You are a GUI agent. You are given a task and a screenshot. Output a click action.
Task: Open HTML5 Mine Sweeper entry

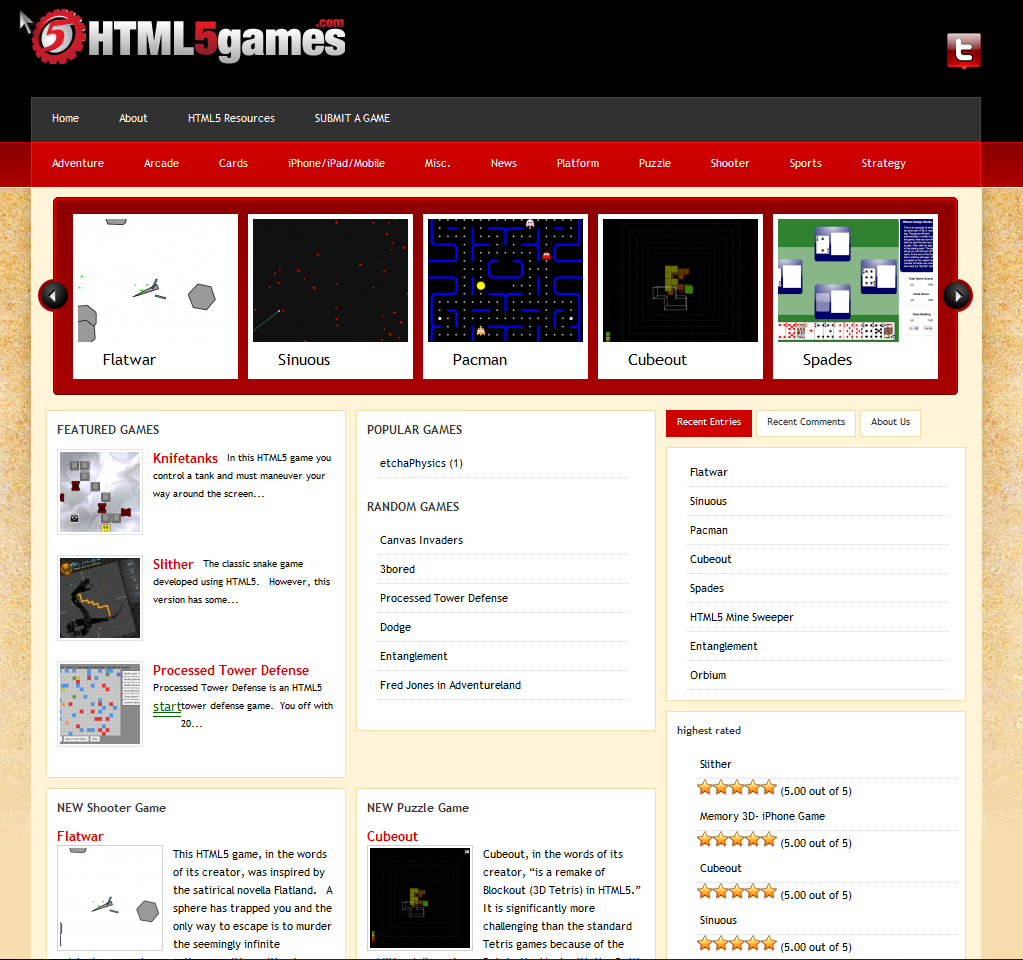(x=742, y=617)
